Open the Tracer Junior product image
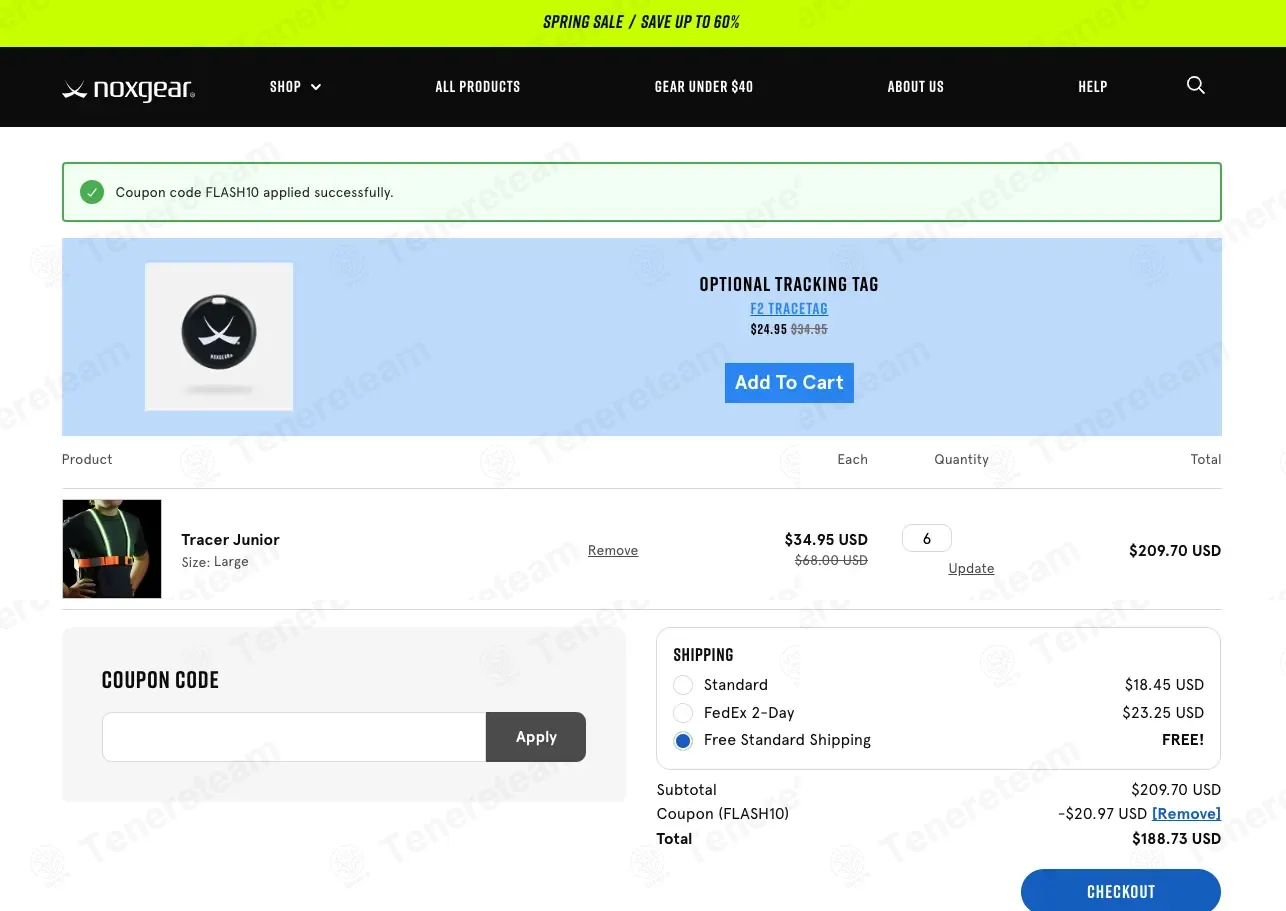 (x=112, y=549)
